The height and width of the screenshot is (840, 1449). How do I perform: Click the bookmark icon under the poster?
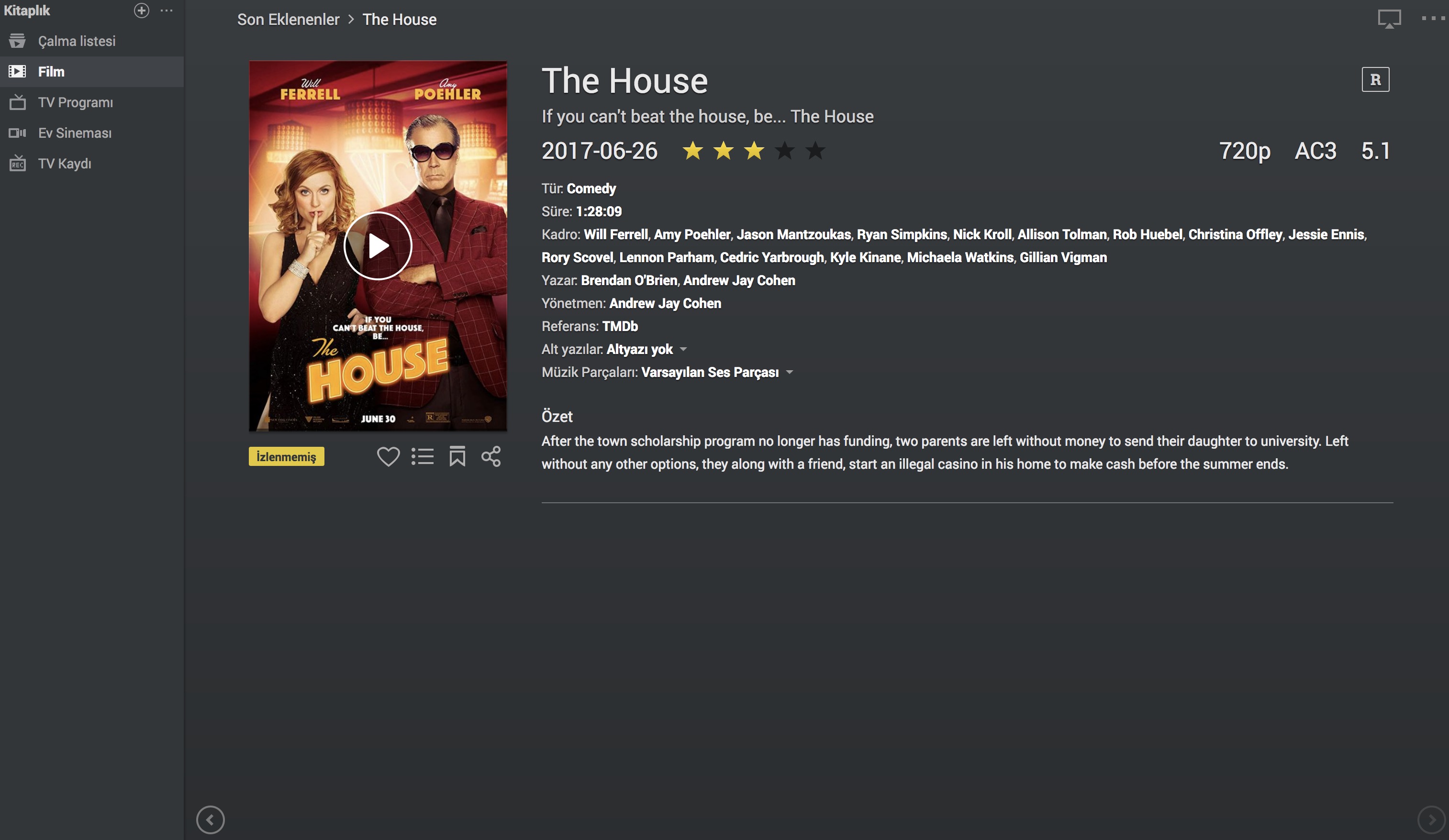457,456
